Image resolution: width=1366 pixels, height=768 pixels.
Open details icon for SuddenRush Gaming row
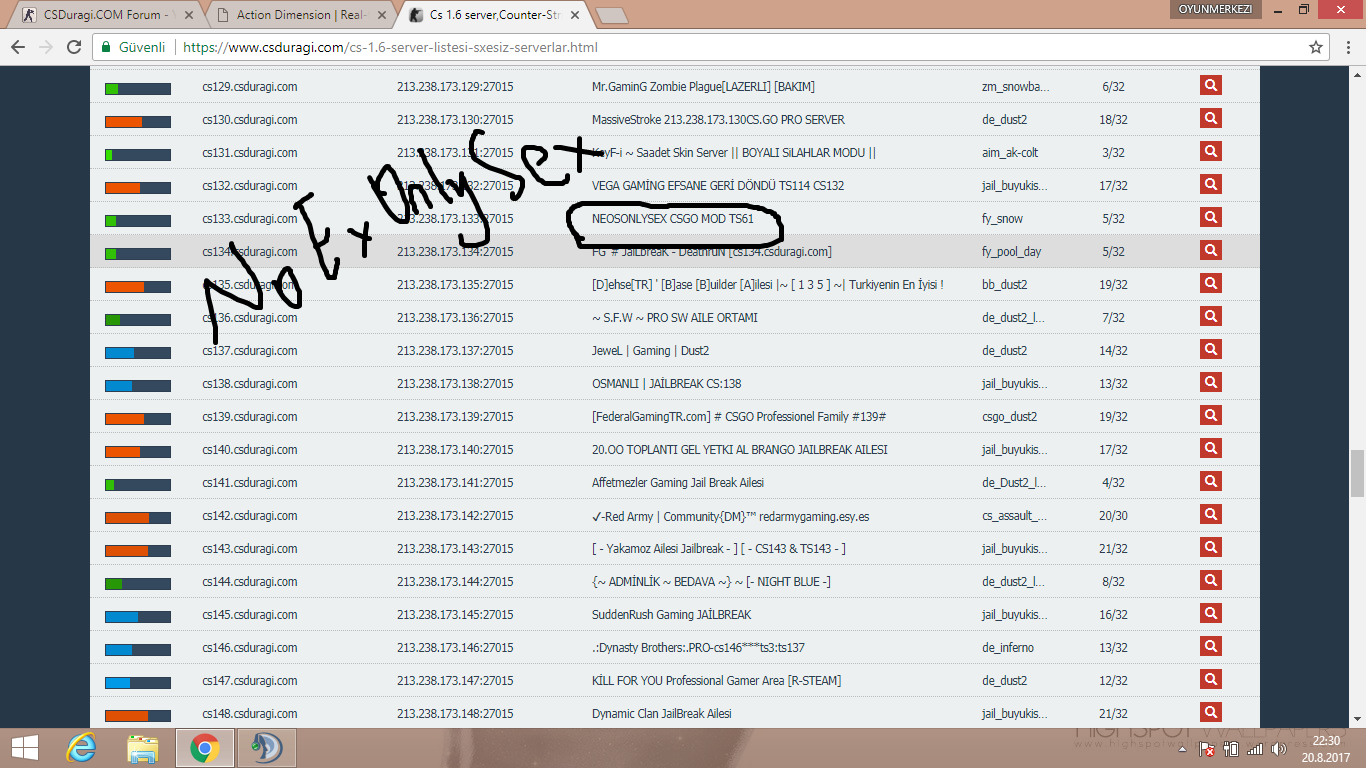point(1211,614)
